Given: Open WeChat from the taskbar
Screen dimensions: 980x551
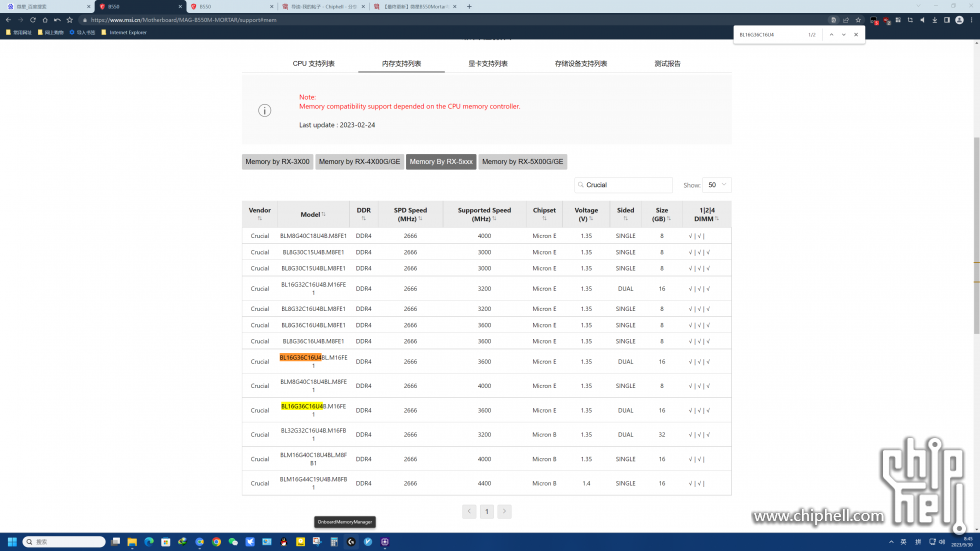Looking at the screenshot, I should click(x=233, y=542).
